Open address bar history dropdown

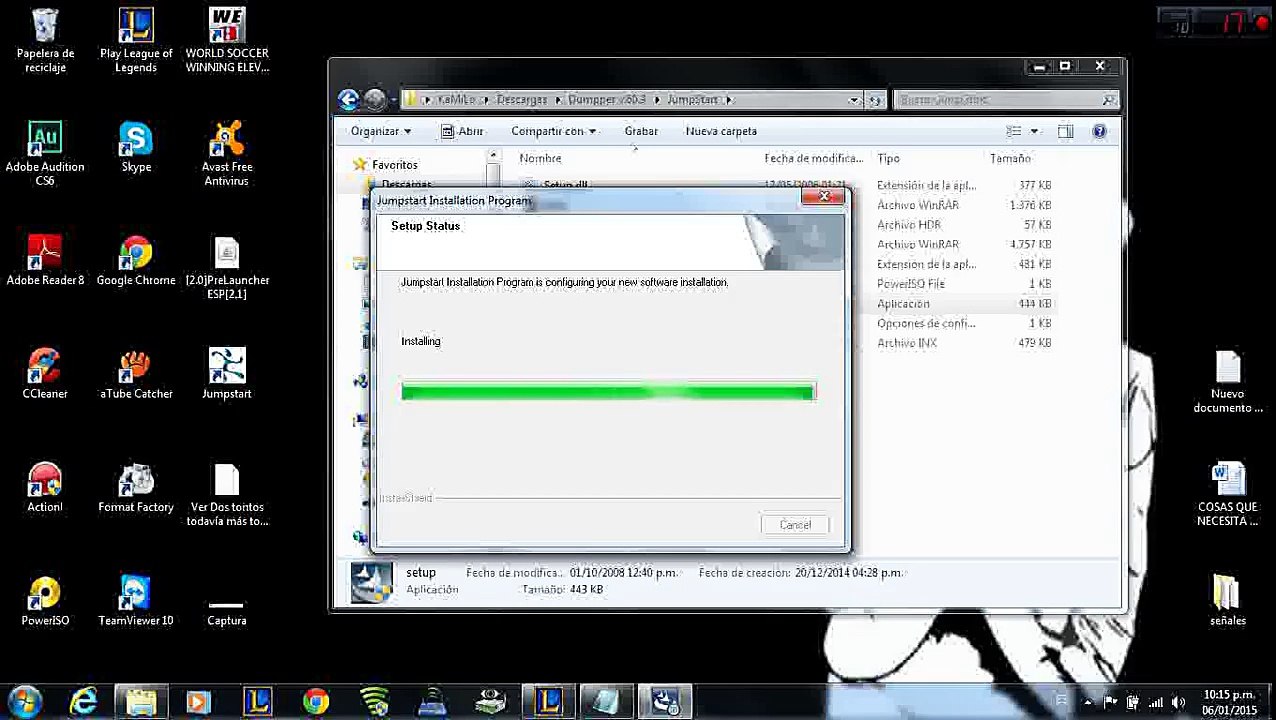[x=854, y=100]
